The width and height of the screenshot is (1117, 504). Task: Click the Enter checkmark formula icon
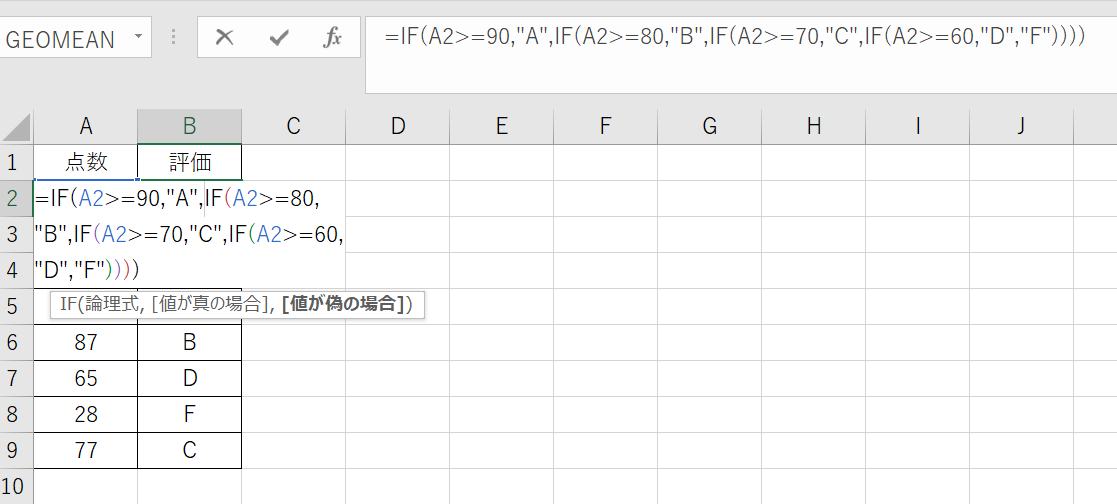(279, 38)
